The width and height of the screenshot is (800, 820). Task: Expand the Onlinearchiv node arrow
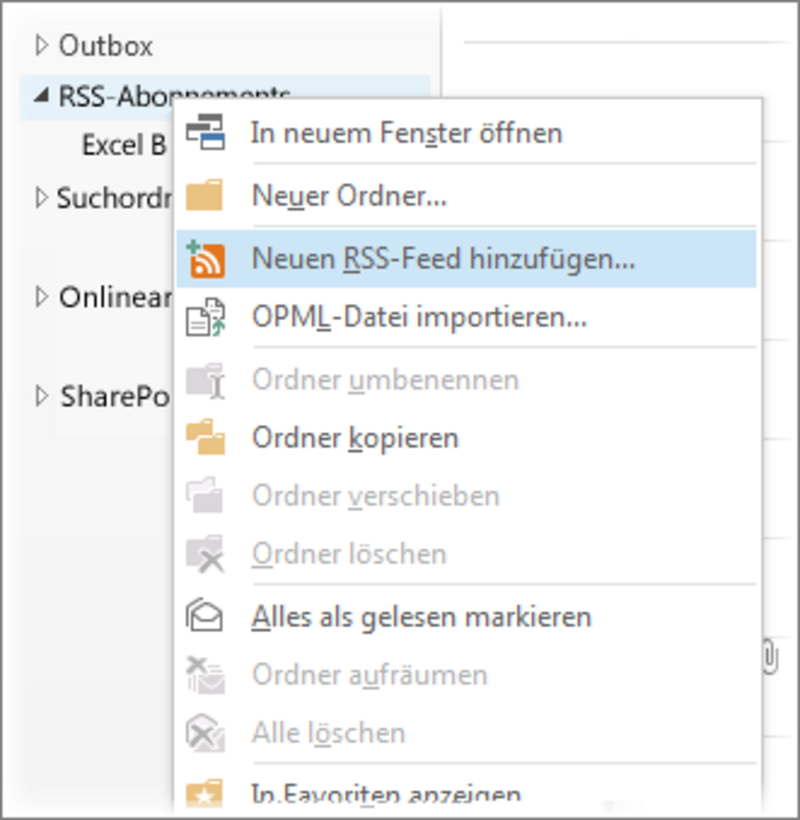(41, 297)
